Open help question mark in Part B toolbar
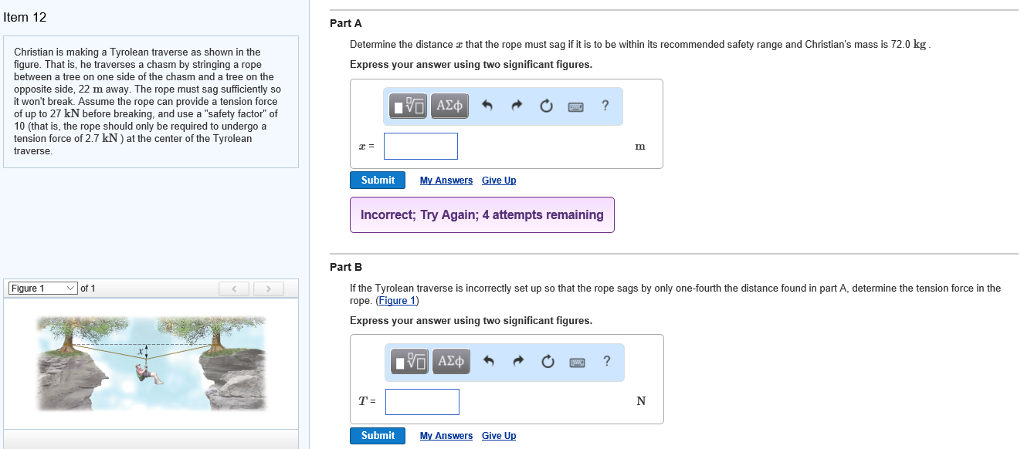Viewport: 1024px width, 449px height. [605, 361]
